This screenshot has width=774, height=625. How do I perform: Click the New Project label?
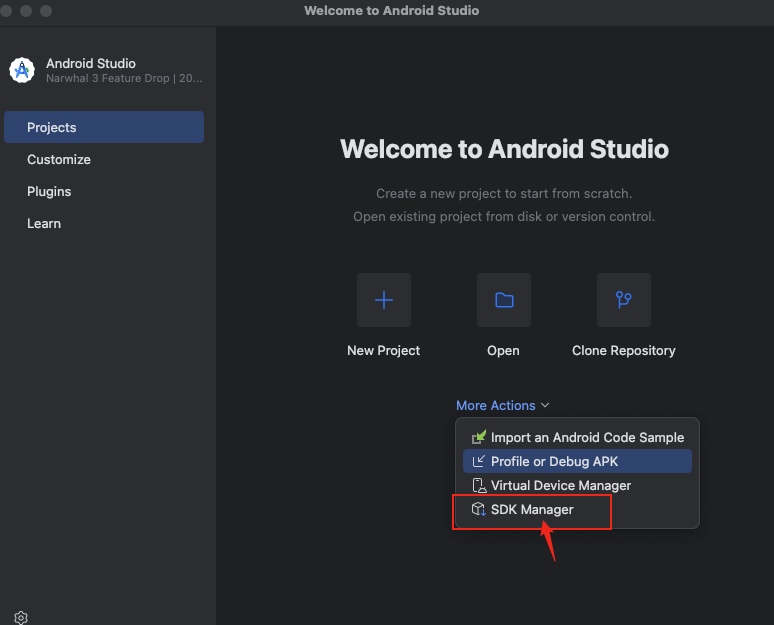[384, 351]
